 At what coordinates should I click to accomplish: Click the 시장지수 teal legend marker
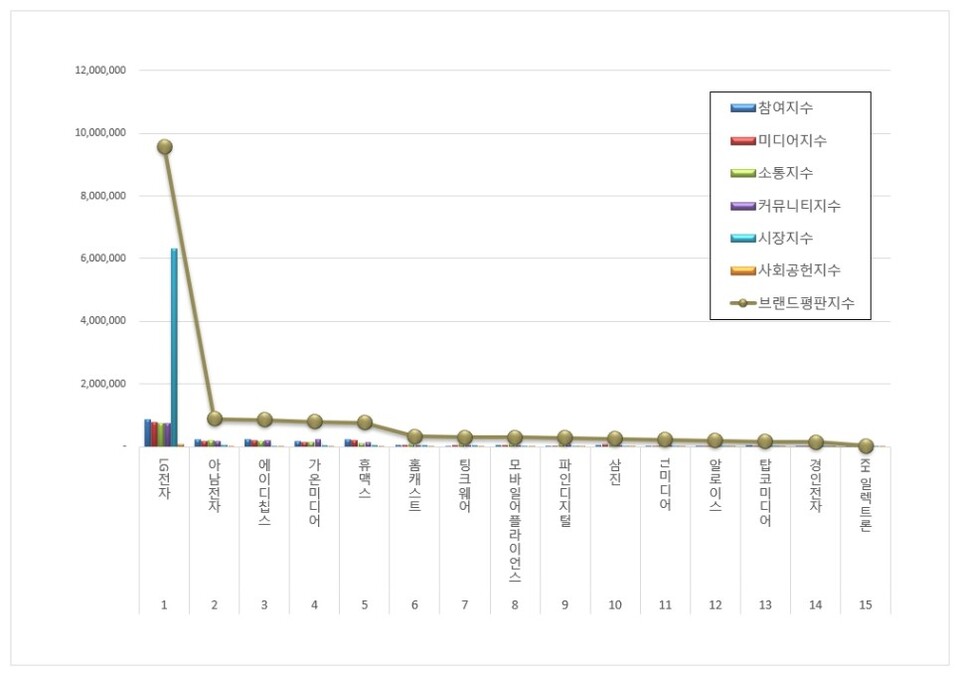coord(743,238)
